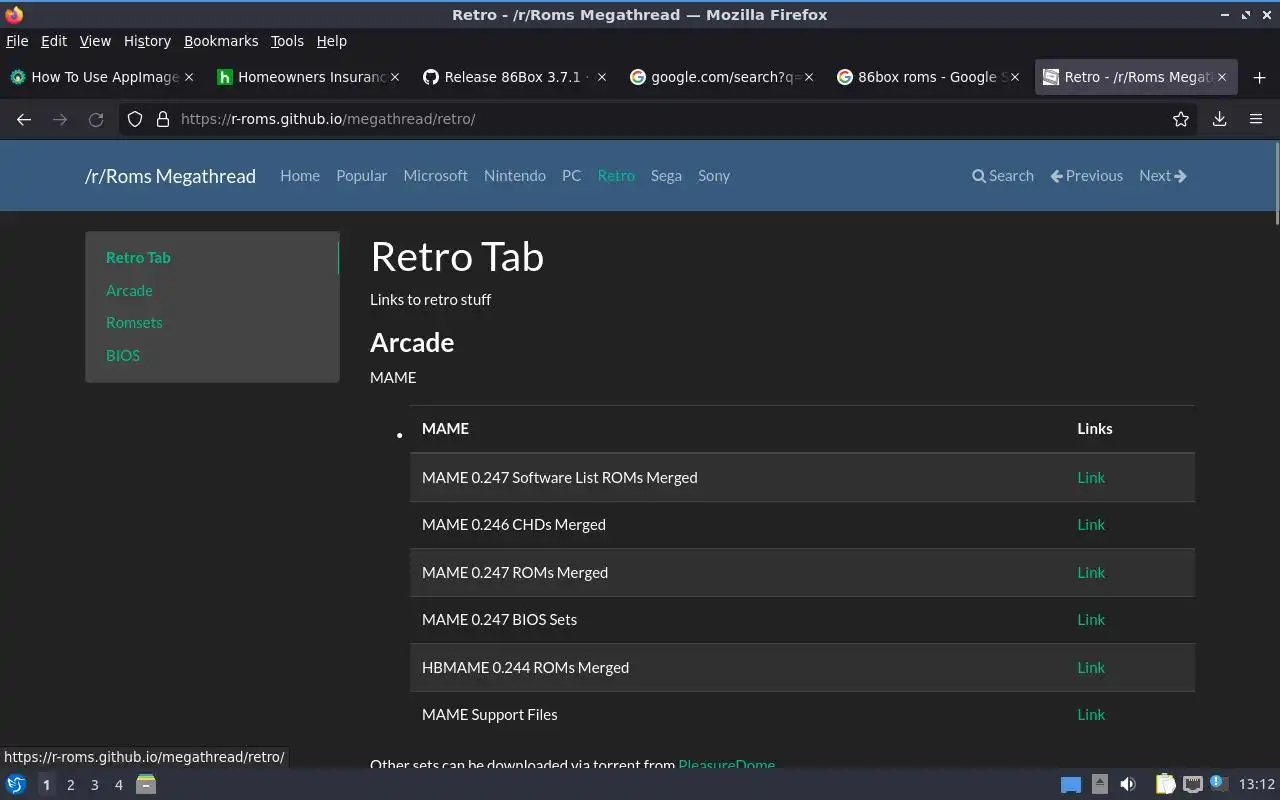Click the /r/Roms Megathread brand link
This screenshot has height=800, width=1280.
170,176
